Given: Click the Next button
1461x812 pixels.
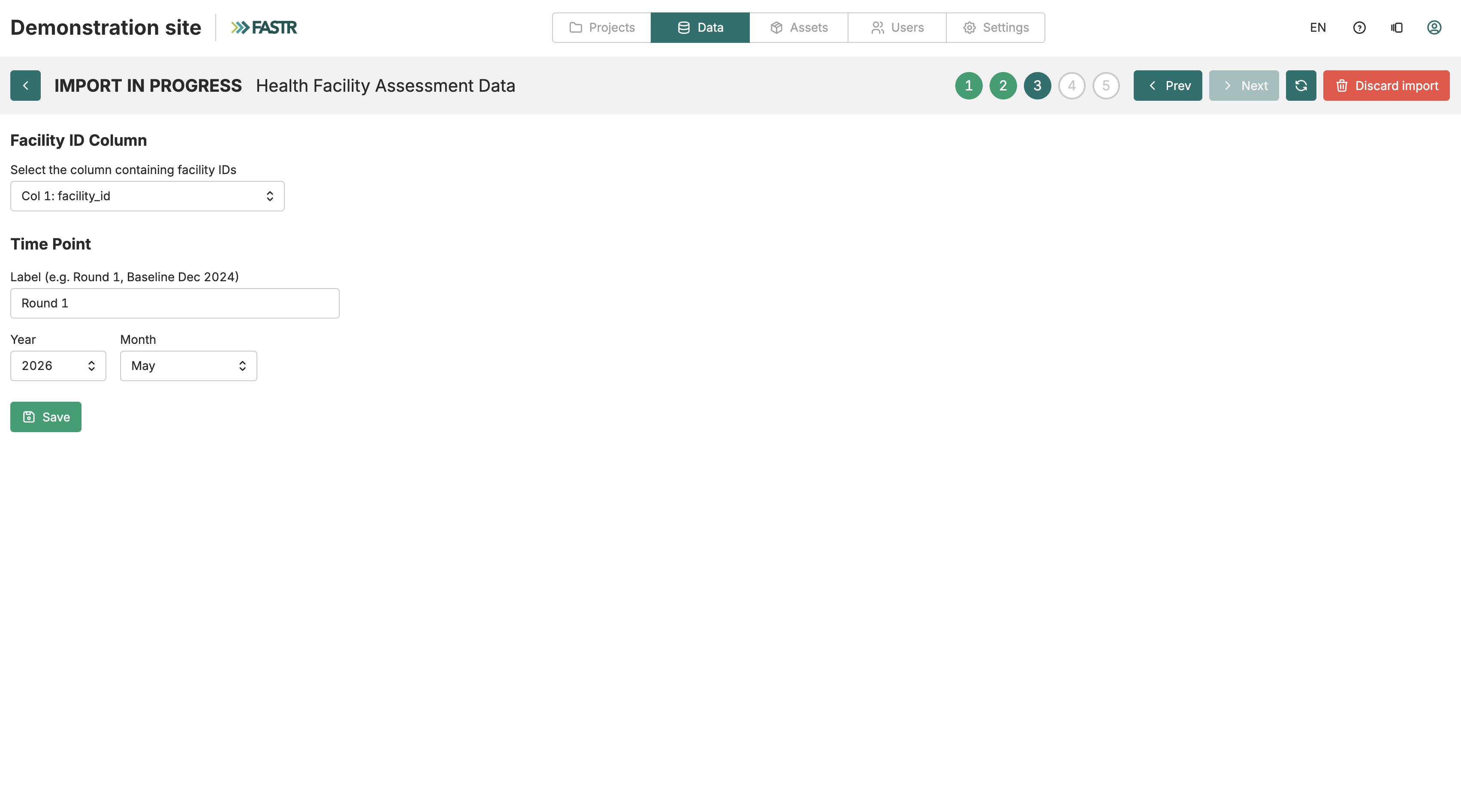Looking at the screenshot, I should pyautogui.click(x=1244, y=86).
